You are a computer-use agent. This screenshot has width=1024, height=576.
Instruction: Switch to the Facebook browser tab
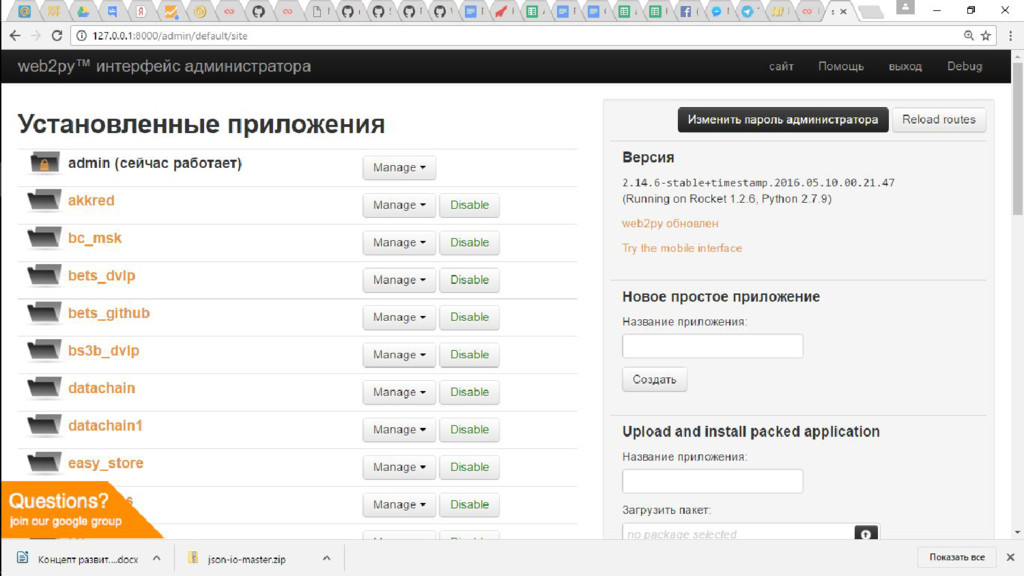coord(686,11)
